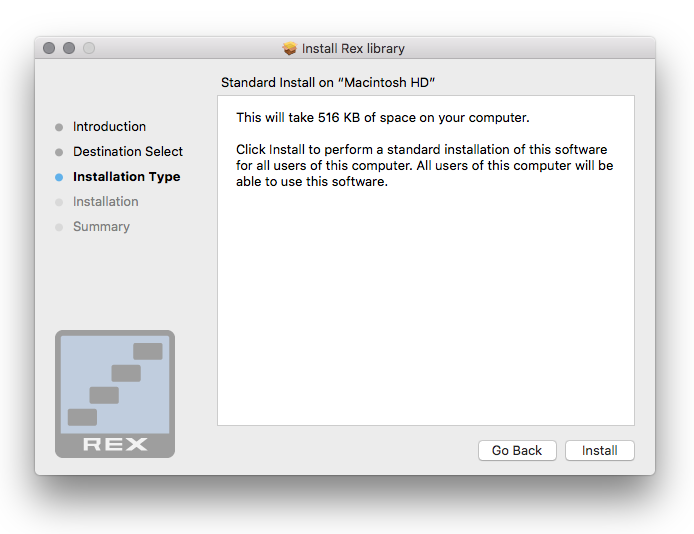Click the 'Install Rex library' window title

353,48
